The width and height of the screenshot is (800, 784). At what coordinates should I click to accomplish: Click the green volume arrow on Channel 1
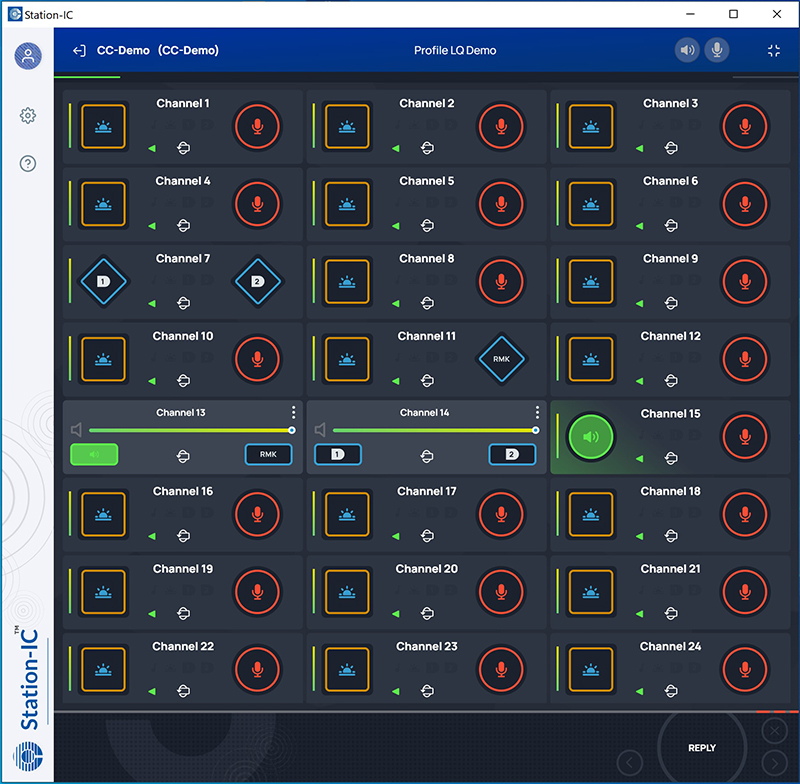click(152, 148)
